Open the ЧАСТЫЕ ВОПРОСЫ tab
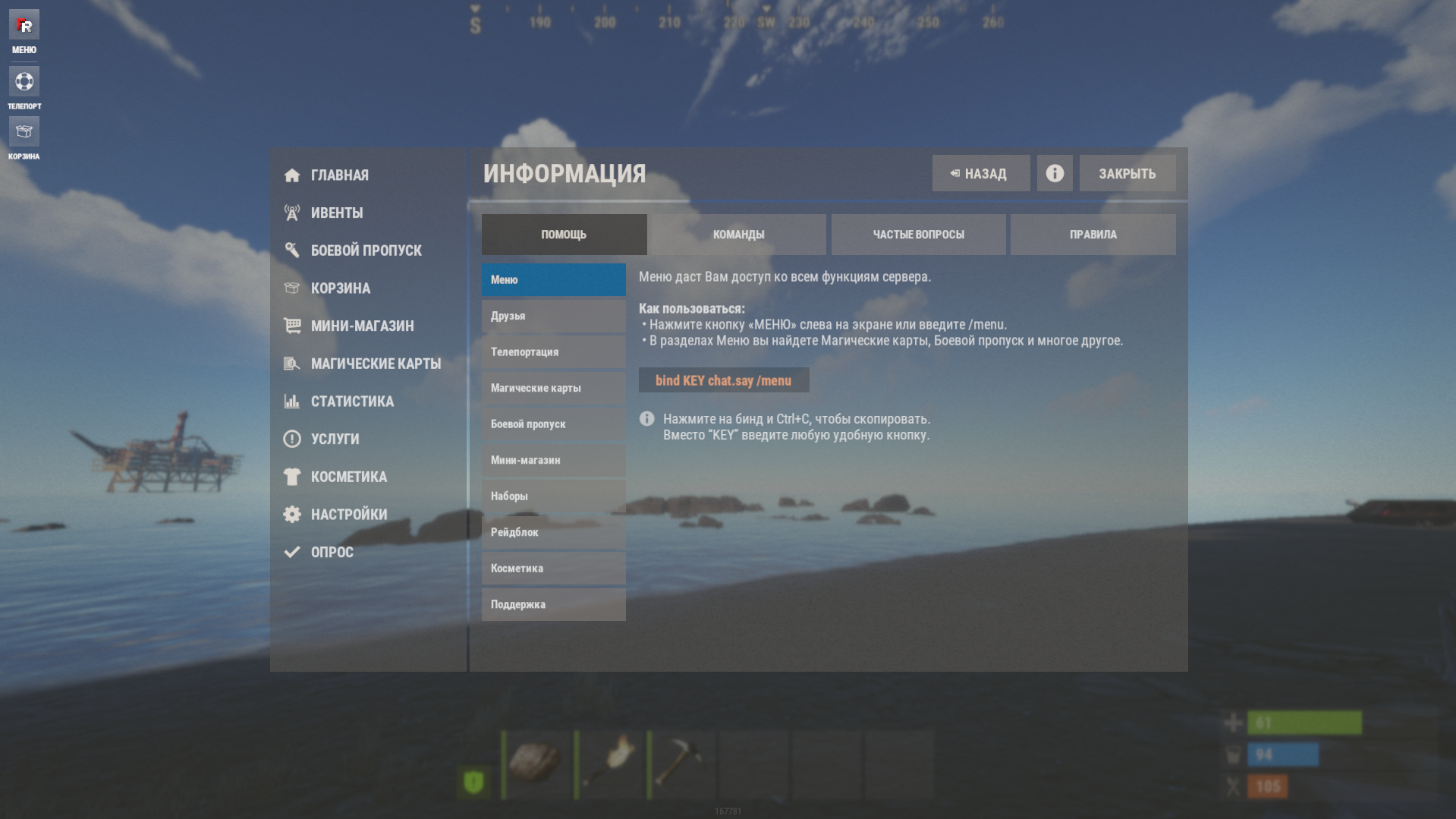1456x819 pixels. tap(918, 235)
